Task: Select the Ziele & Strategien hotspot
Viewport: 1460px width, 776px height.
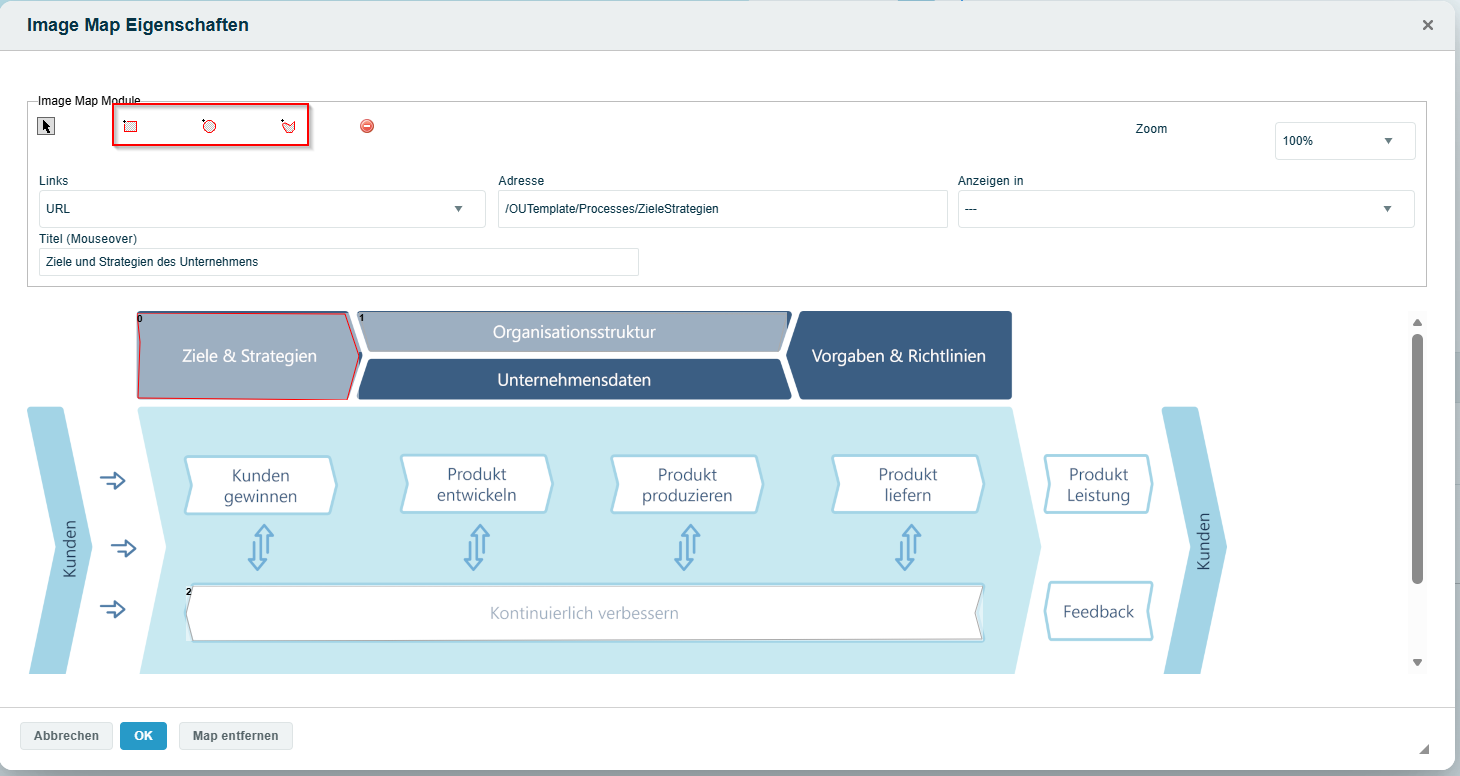Action: pos(248,356)
